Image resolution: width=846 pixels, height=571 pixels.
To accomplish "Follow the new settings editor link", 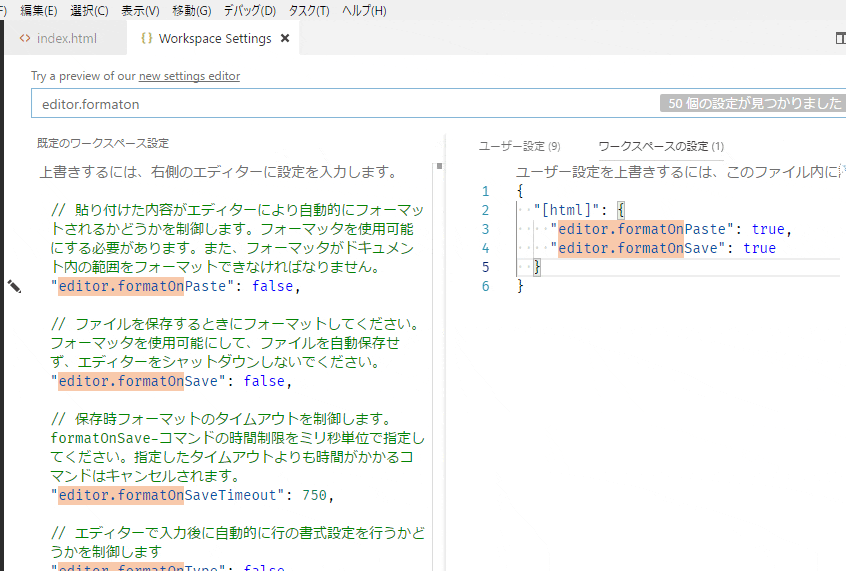I will point(189,76).
